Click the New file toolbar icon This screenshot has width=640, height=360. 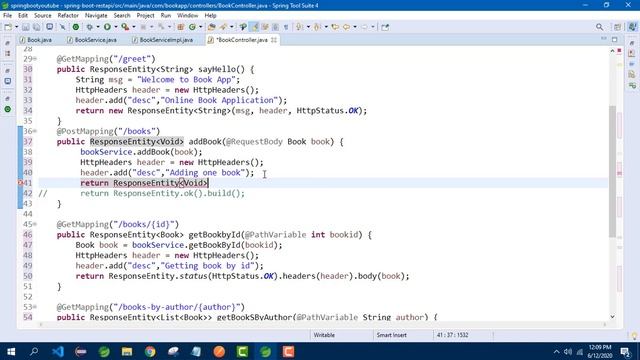(8, 27)
